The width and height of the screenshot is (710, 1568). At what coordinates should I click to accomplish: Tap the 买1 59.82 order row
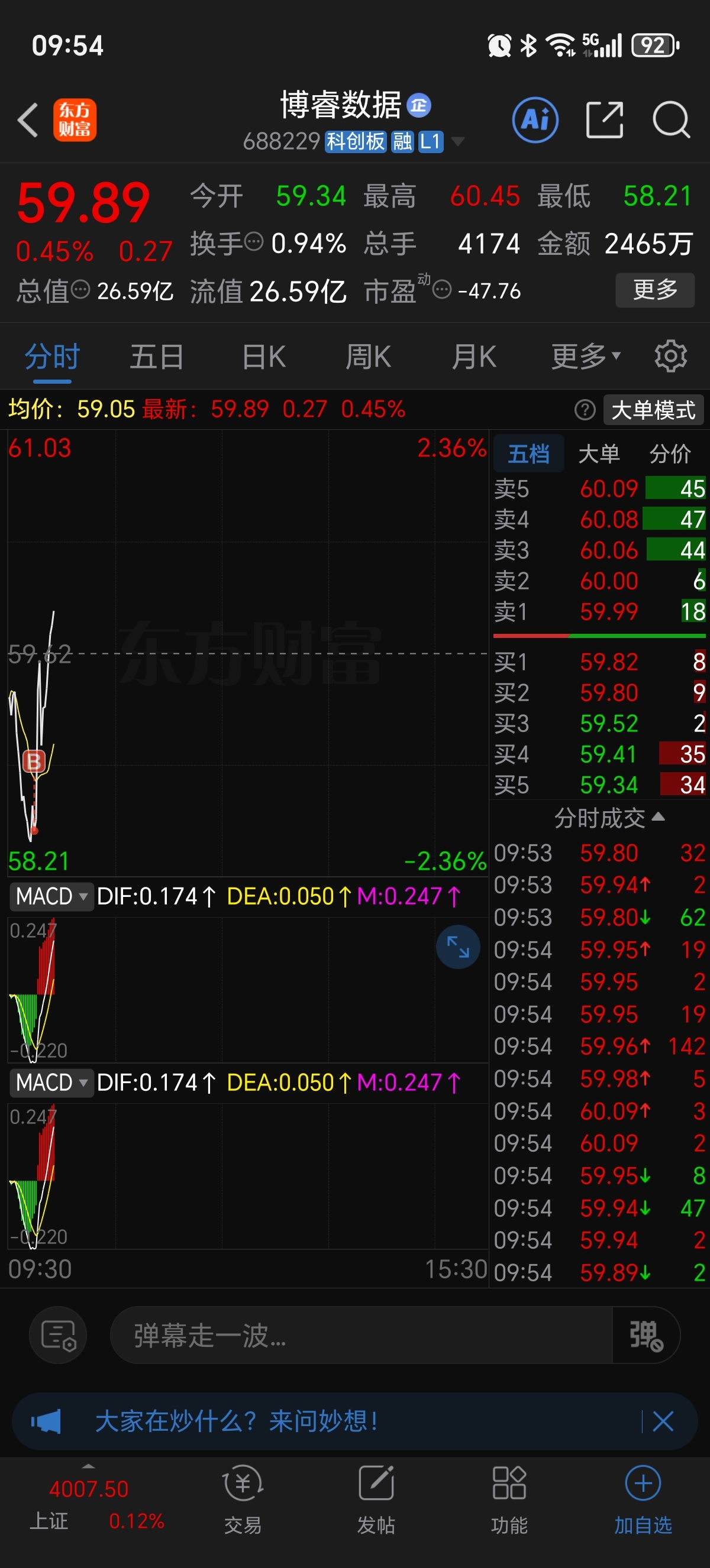pos(599,662)
